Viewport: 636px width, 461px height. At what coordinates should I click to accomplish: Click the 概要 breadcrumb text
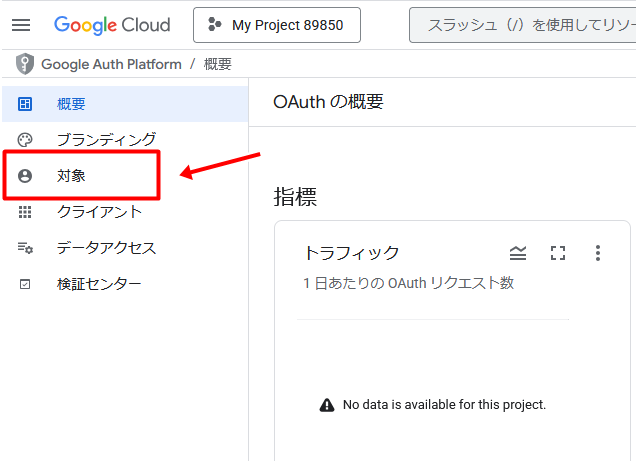(x=217, y=64)
